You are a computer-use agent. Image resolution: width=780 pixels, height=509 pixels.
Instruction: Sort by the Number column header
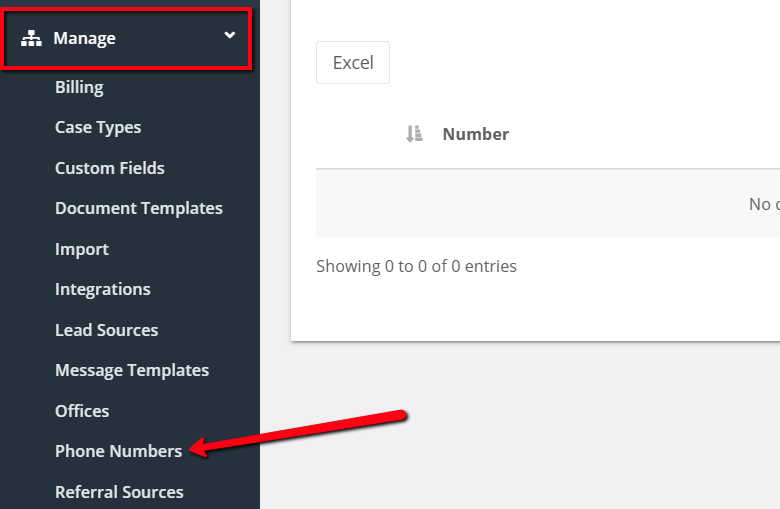(x=476, y=134)
